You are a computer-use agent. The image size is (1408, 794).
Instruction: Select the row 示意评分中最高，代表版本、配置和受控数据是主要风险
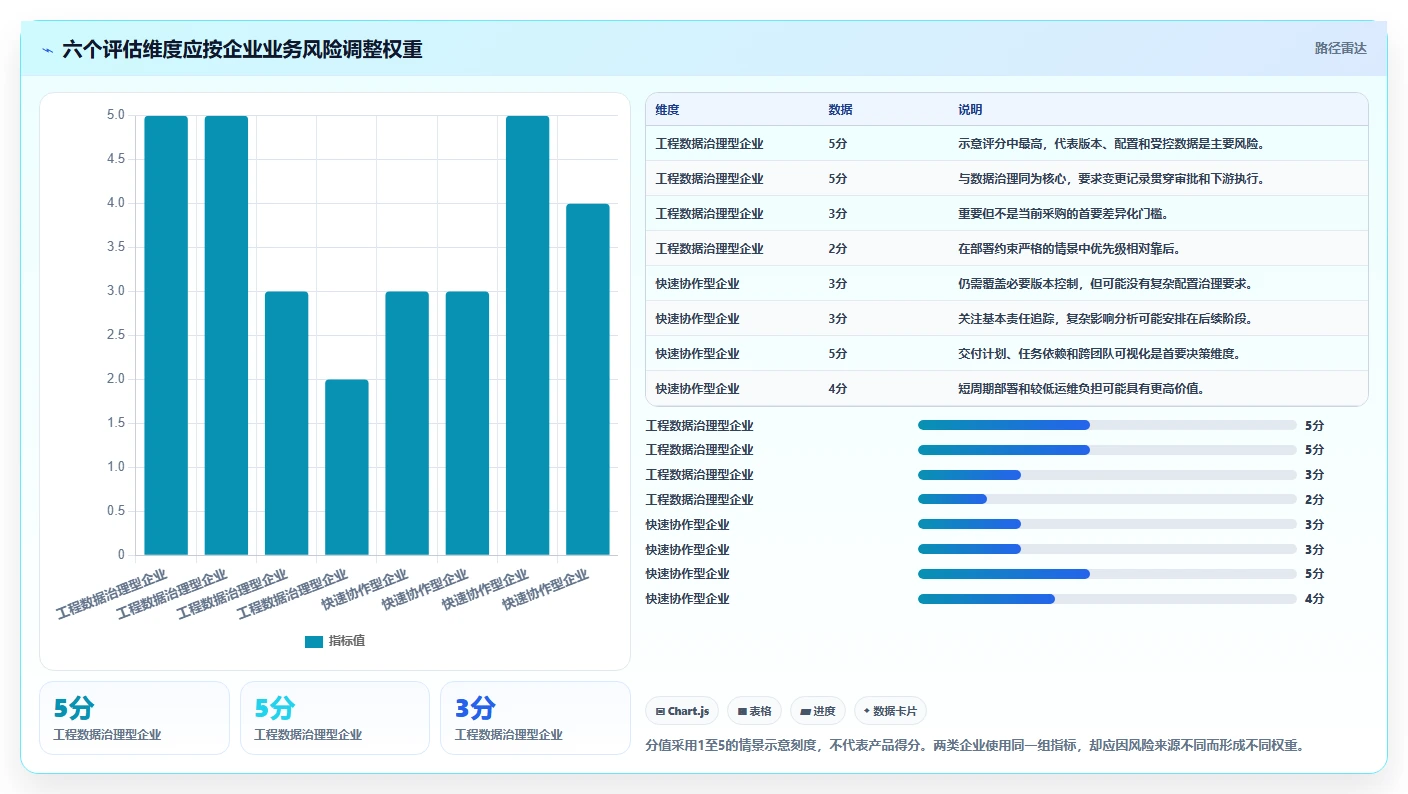[x=1007, y=144]
